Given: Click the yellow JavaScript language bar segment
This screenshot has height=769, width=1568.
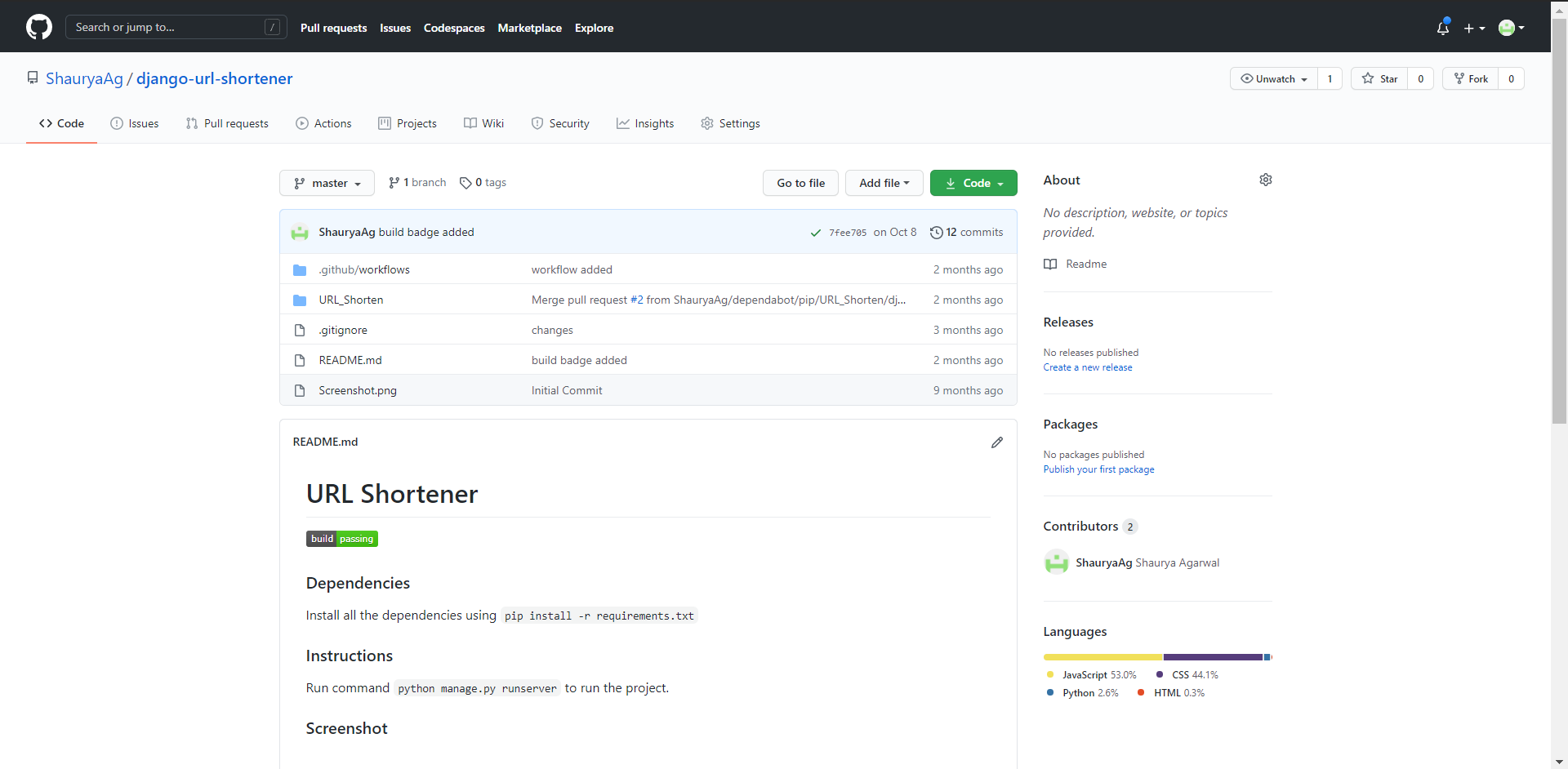Looking at the screenshot, I should 1103,657.
